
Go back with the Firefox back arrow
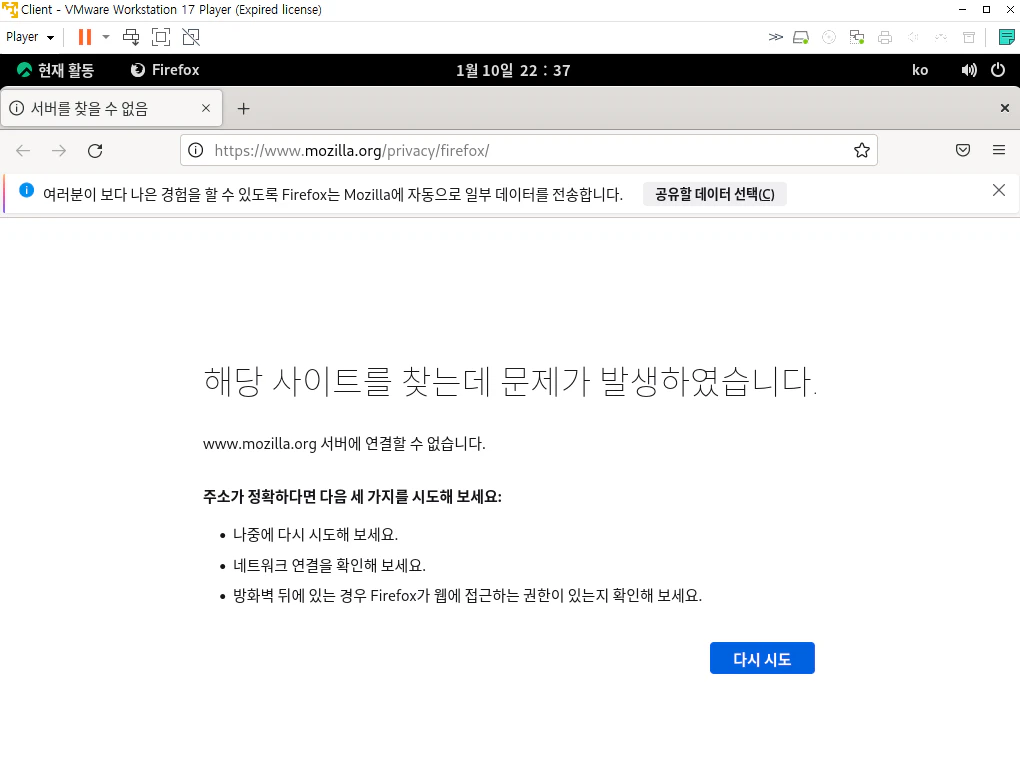pos(23,151)
